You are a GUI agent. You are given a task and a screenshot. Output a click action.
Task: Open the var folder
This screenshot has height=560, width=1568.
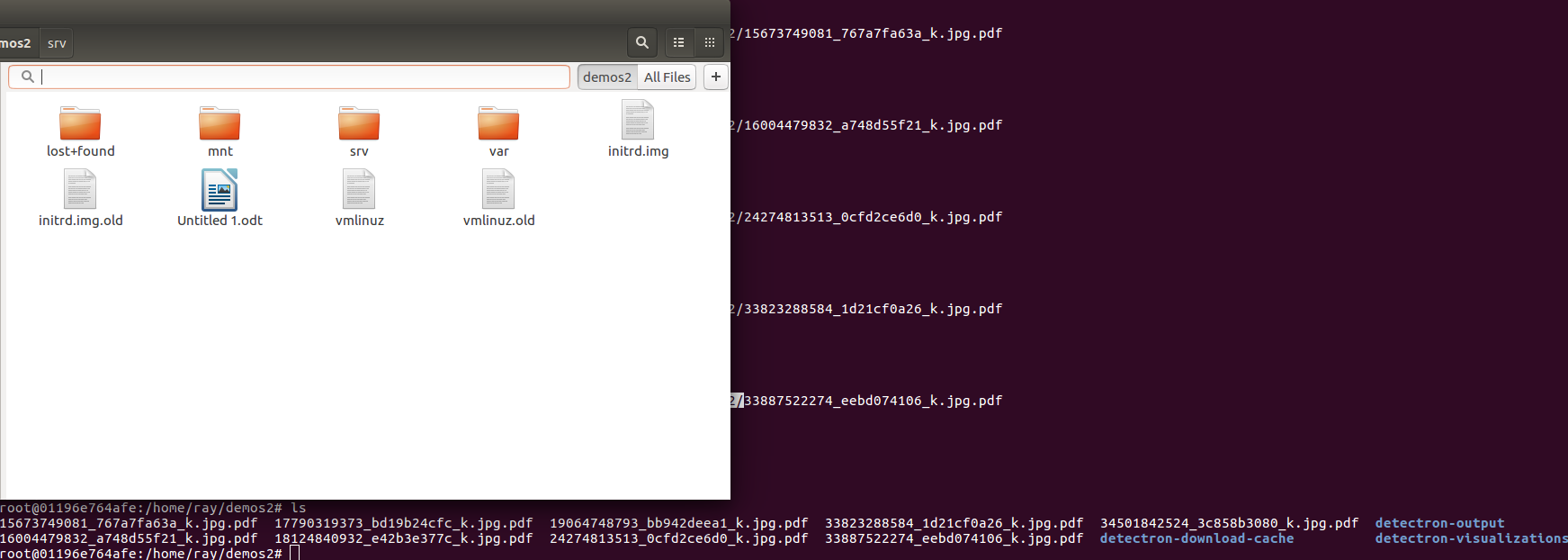coord(498,131)
